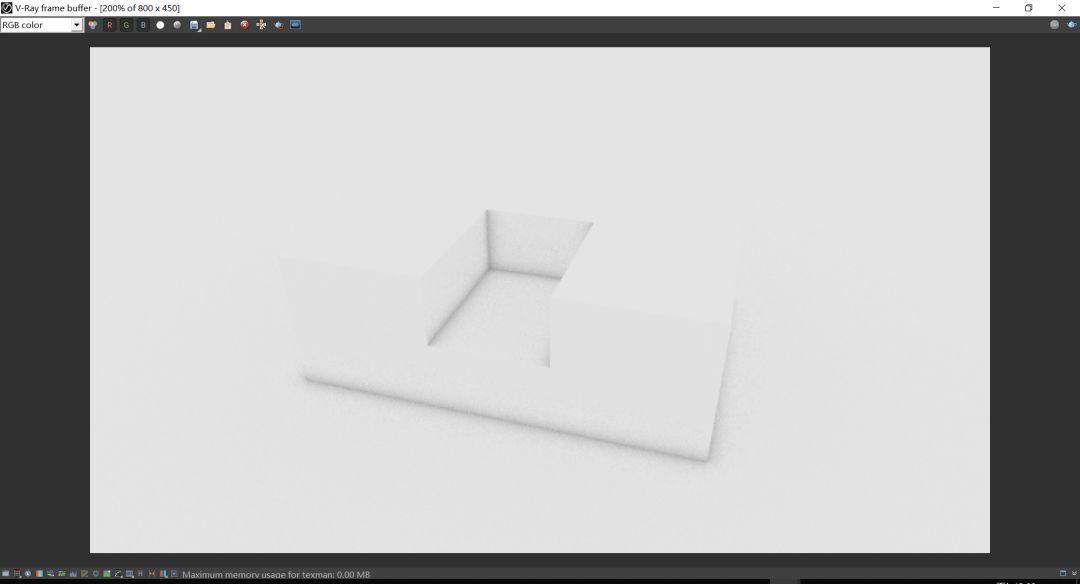Show the corrections control panel

point(5,574)
